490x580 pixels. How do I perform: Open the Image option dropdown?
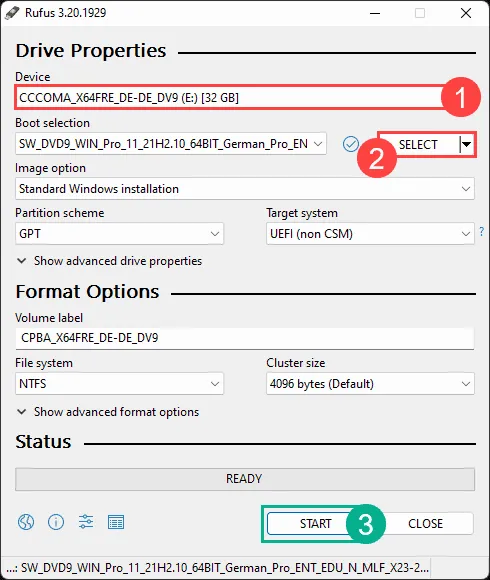(x=245, y=189)
